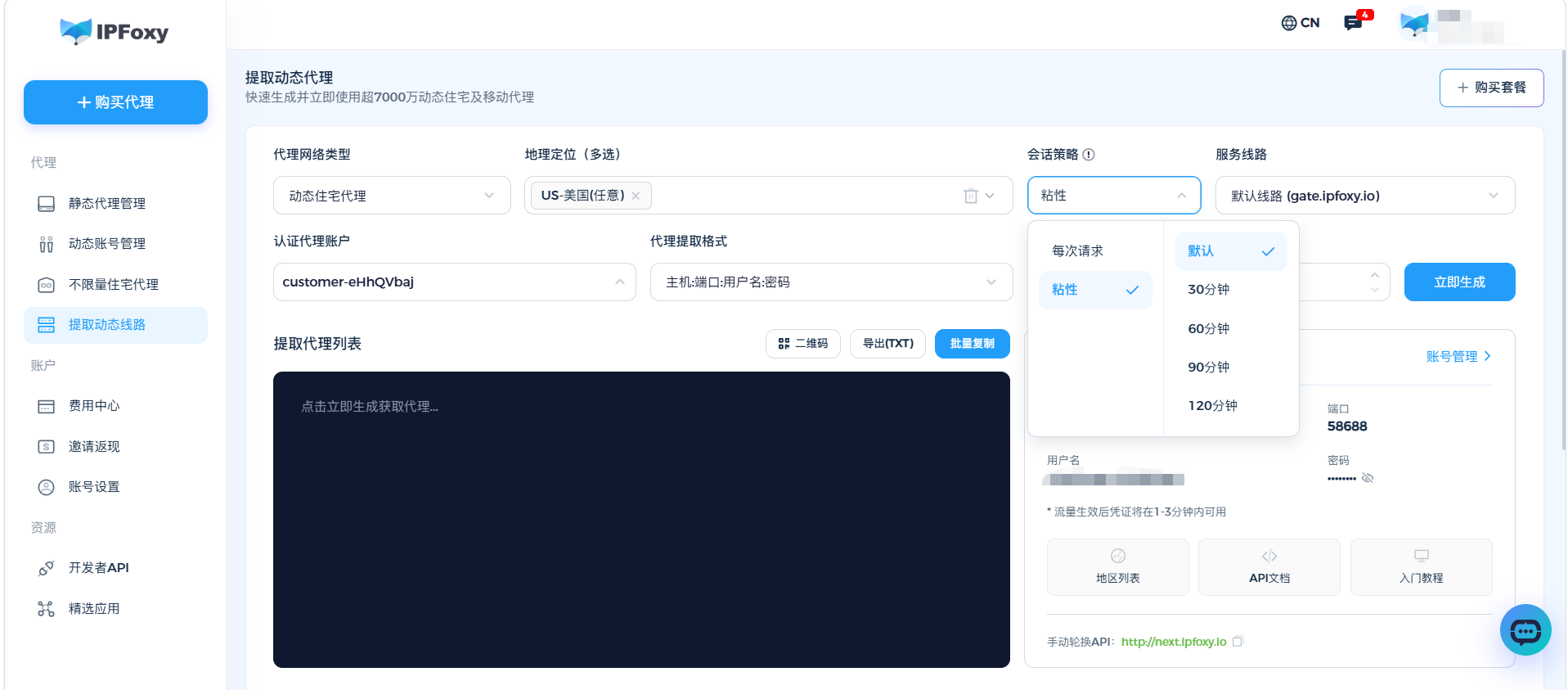Click the unlimited residential proxy icon

(x=47, y=285)
